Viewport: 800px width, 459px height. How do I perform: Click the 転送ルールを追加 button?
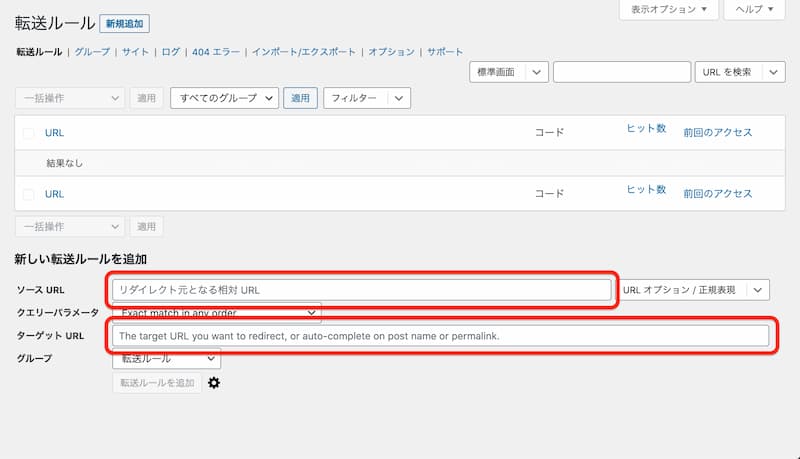pyautogui.click(x=157, y=382)
